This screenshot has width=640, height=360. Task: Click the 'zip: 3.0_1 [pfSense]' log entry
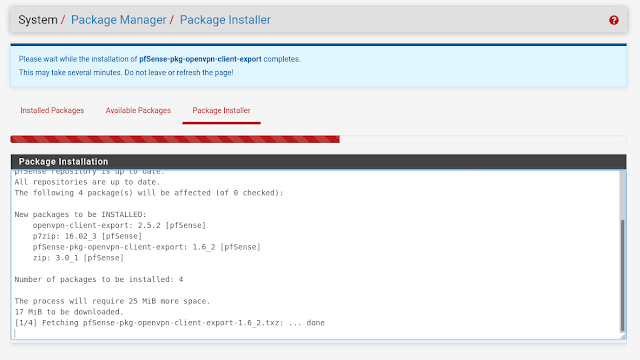(x=78, y=258)
